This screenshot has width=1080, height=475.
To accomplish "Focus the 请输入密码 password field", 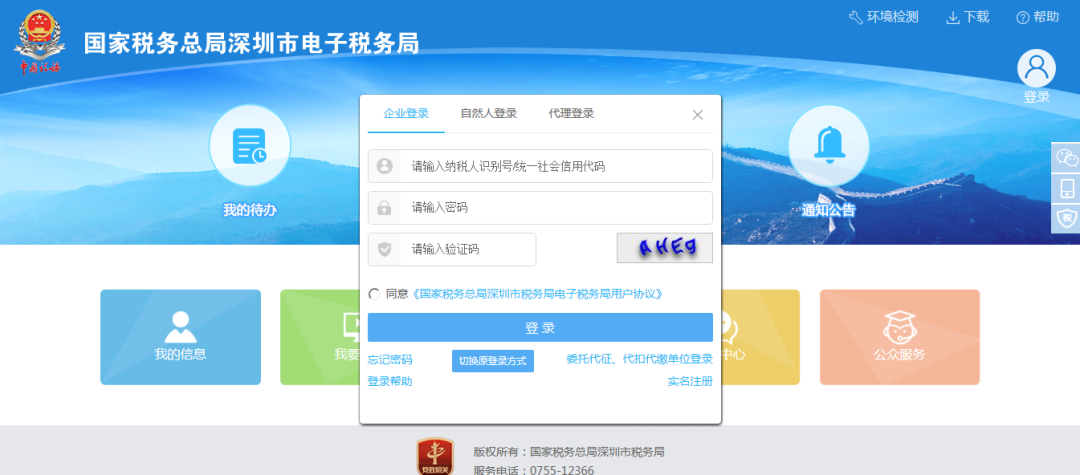I will click(x=540, y=208).
